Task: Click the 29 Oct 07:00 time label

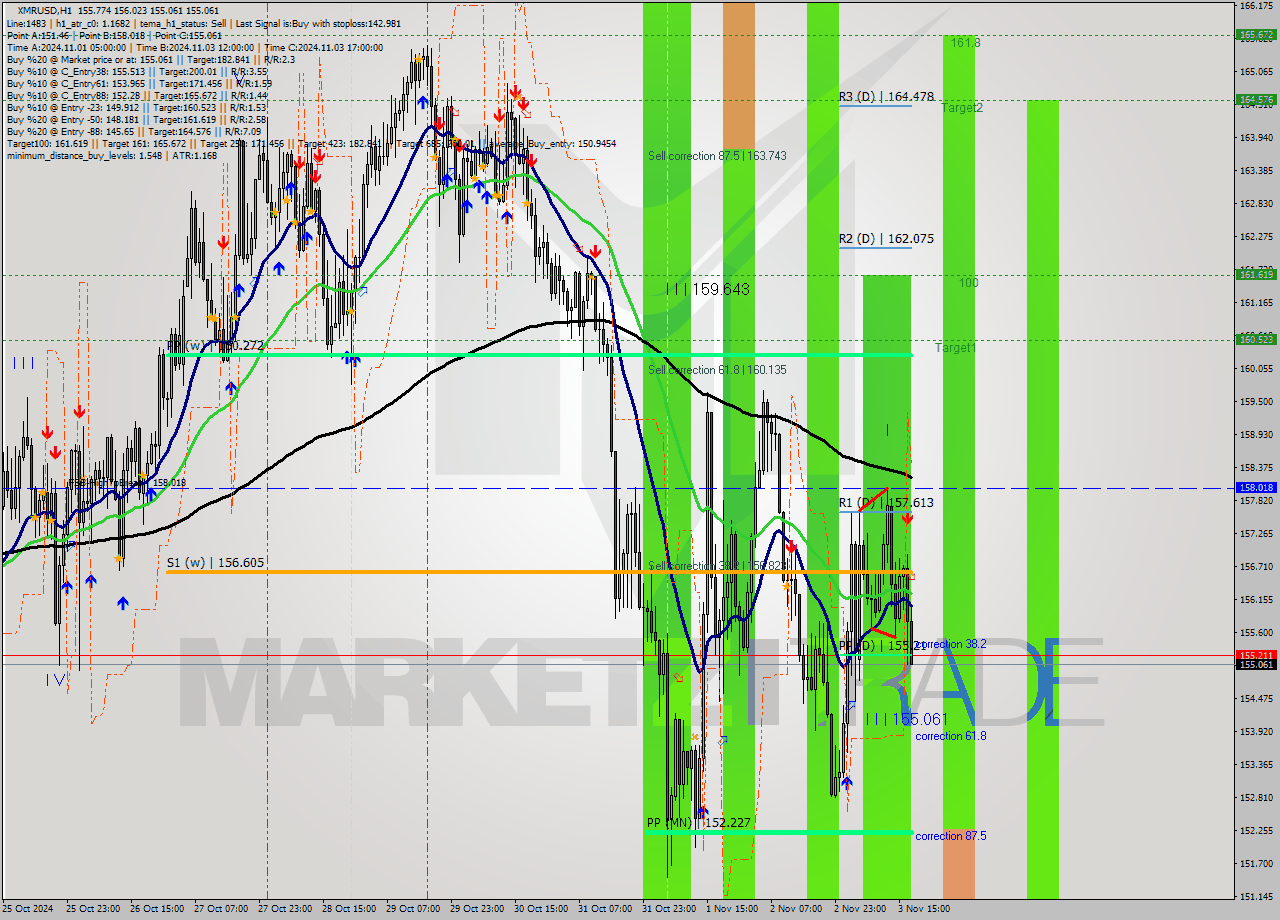Action: (x=414, y=909)
